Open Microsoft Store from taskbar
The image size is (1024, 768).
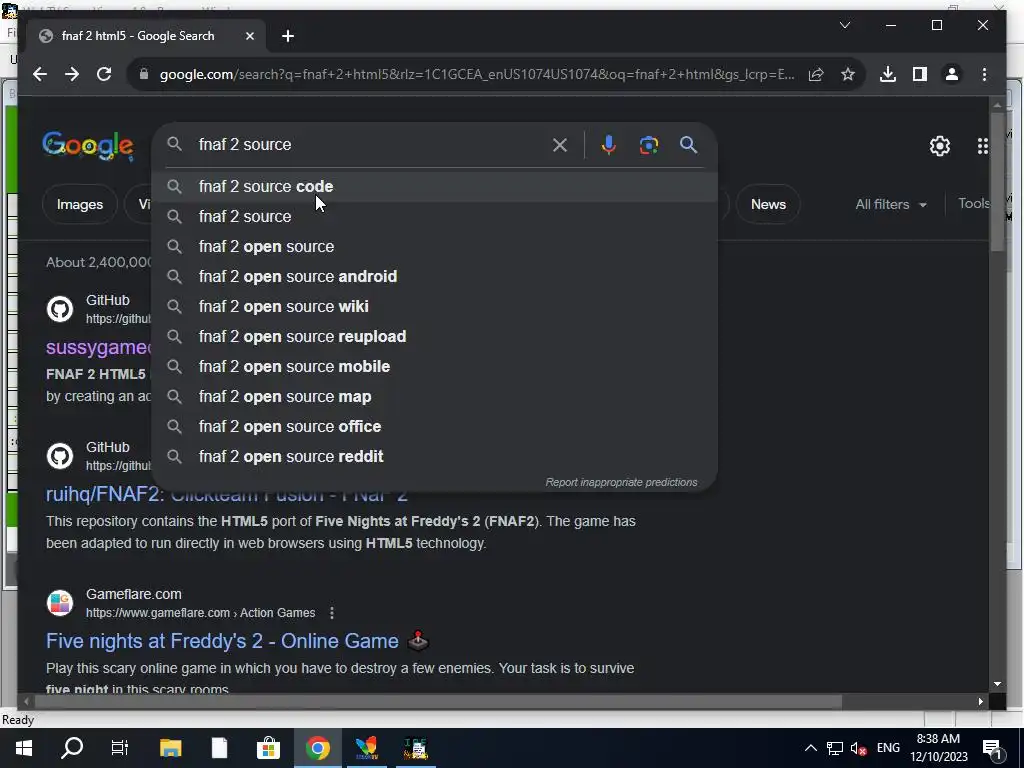pos(268,748)
